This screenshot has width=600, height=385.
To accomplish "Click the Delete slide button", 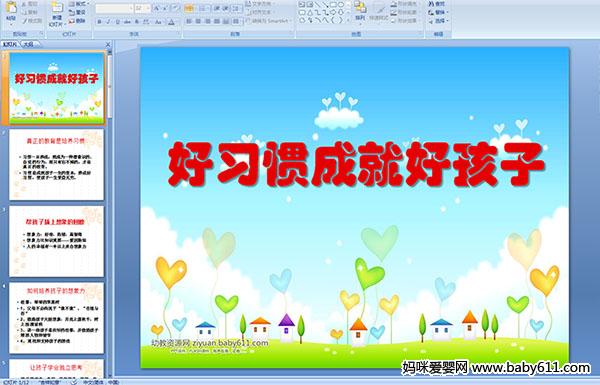I will 77,21.
